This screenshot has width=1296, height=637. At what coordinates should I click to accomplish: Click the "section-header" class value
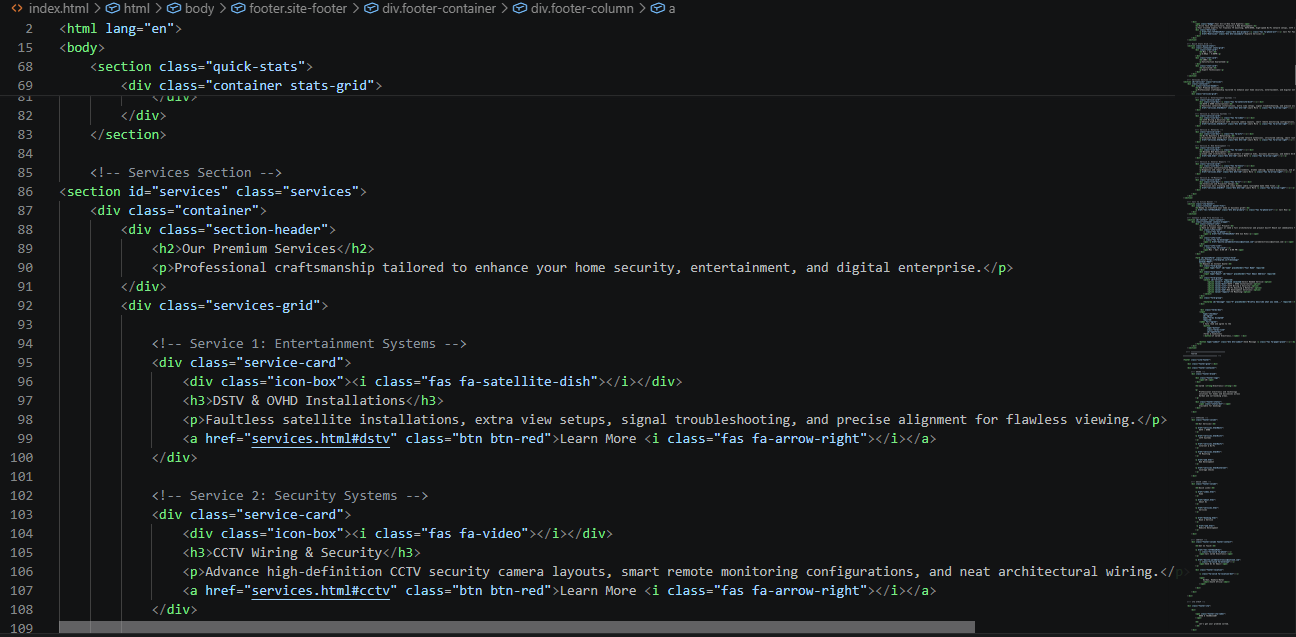coord(266,229)
